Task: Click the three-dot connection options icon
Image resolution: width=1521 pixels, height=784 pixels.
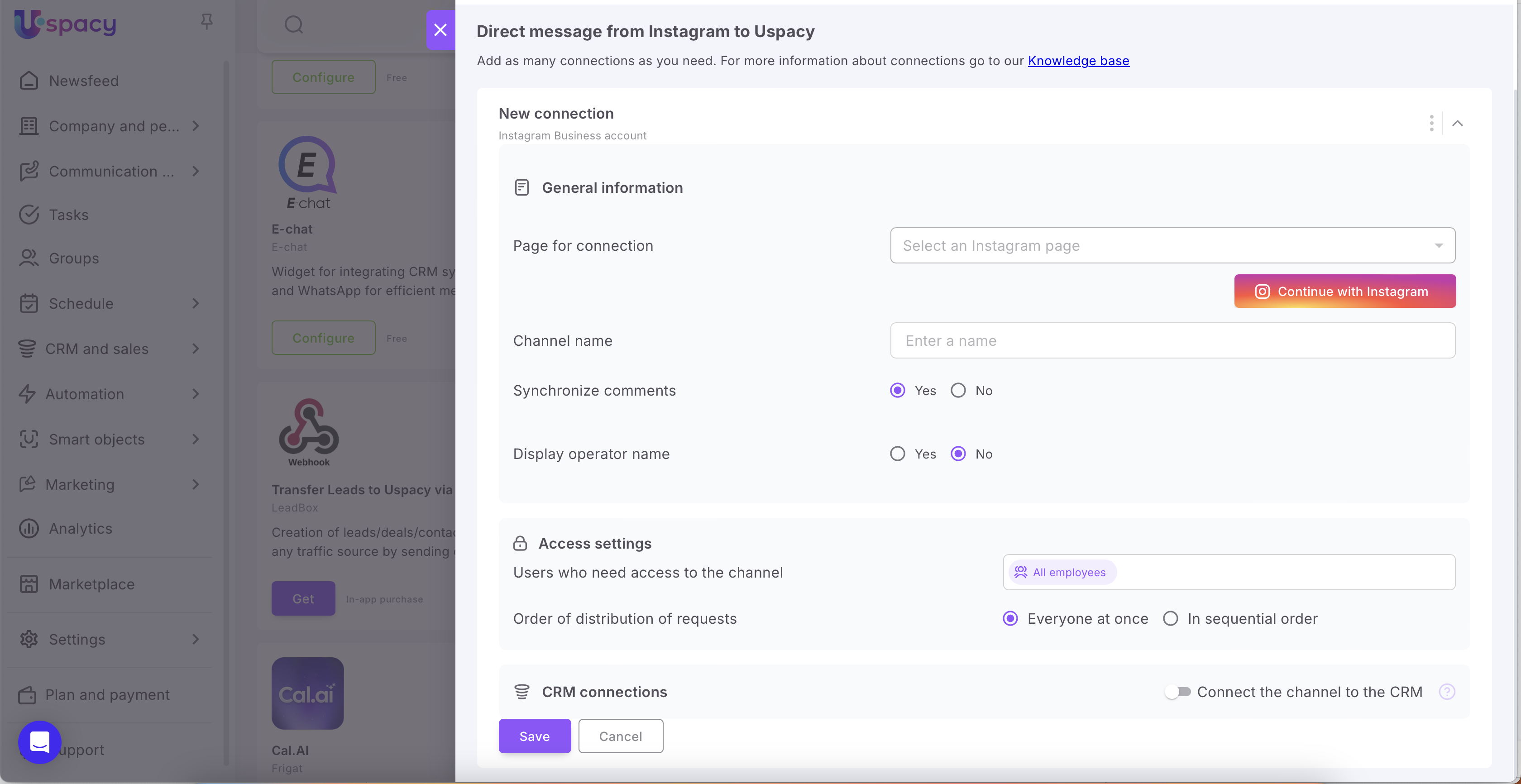Action: pos(1431,123)
